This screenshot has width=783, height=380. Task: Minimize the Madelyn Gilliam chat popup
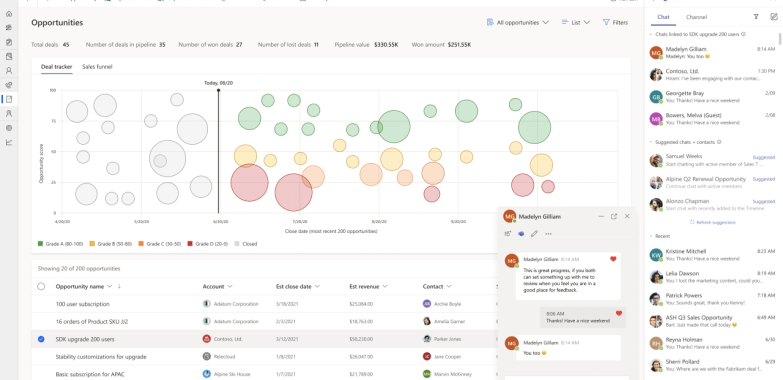coord(601,216)
